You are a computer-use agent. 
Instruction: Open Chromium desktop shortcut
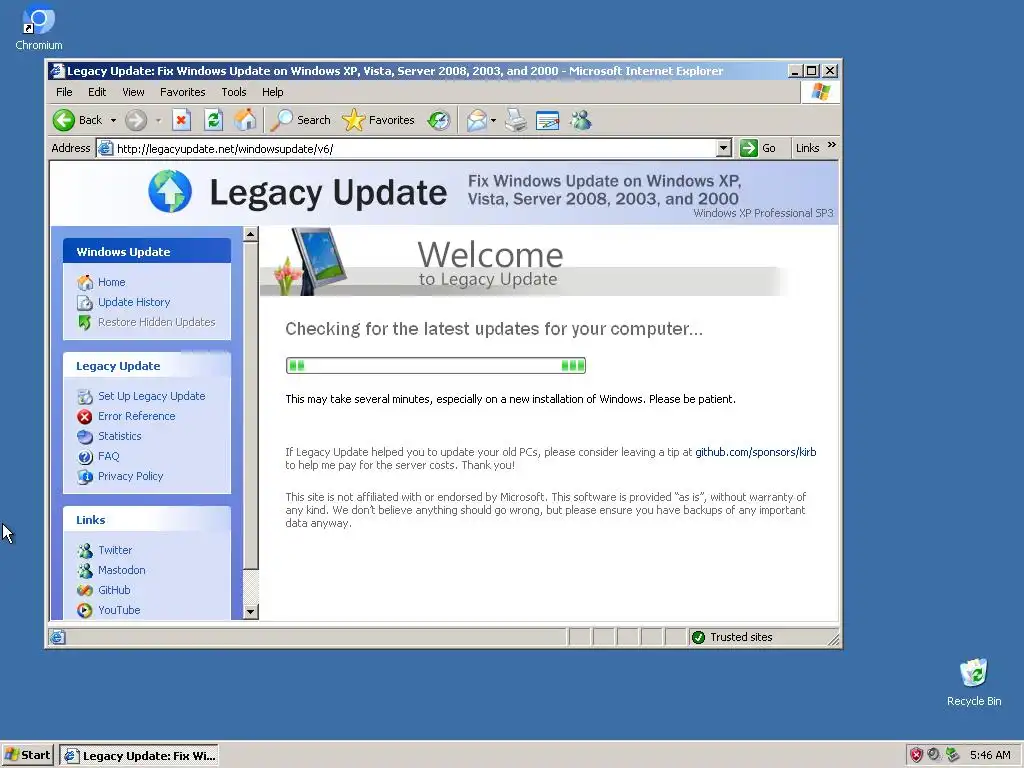(x=39, y=27)
